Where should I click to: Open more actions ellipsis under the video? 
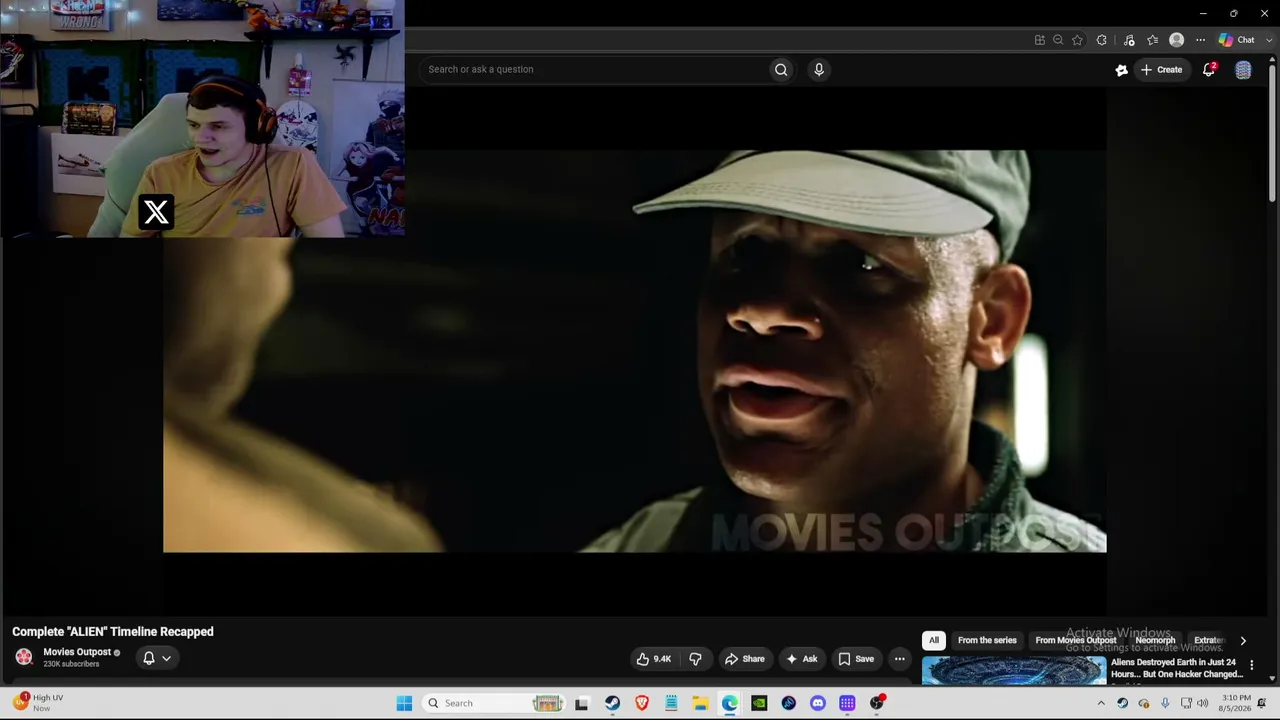pyautogui.click(x=900, y=659)
